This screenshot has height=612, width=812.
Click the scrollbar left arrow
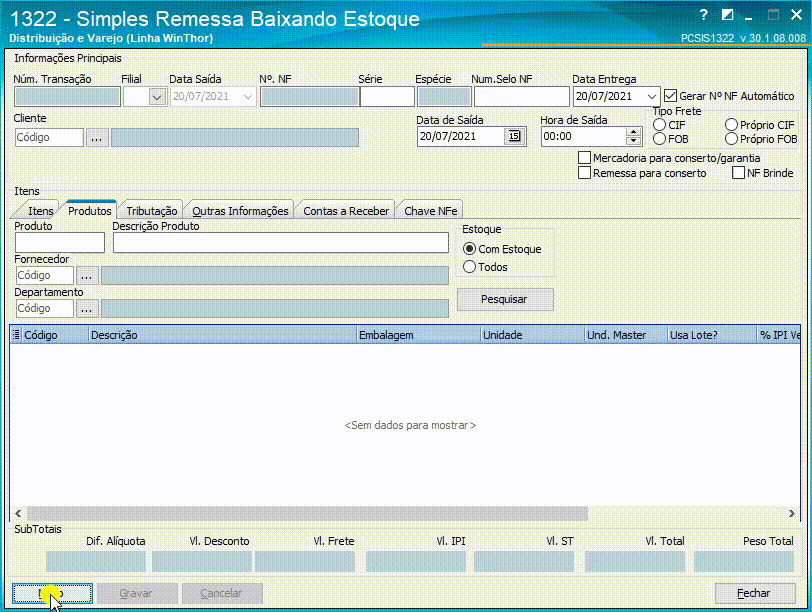(18, 514)
